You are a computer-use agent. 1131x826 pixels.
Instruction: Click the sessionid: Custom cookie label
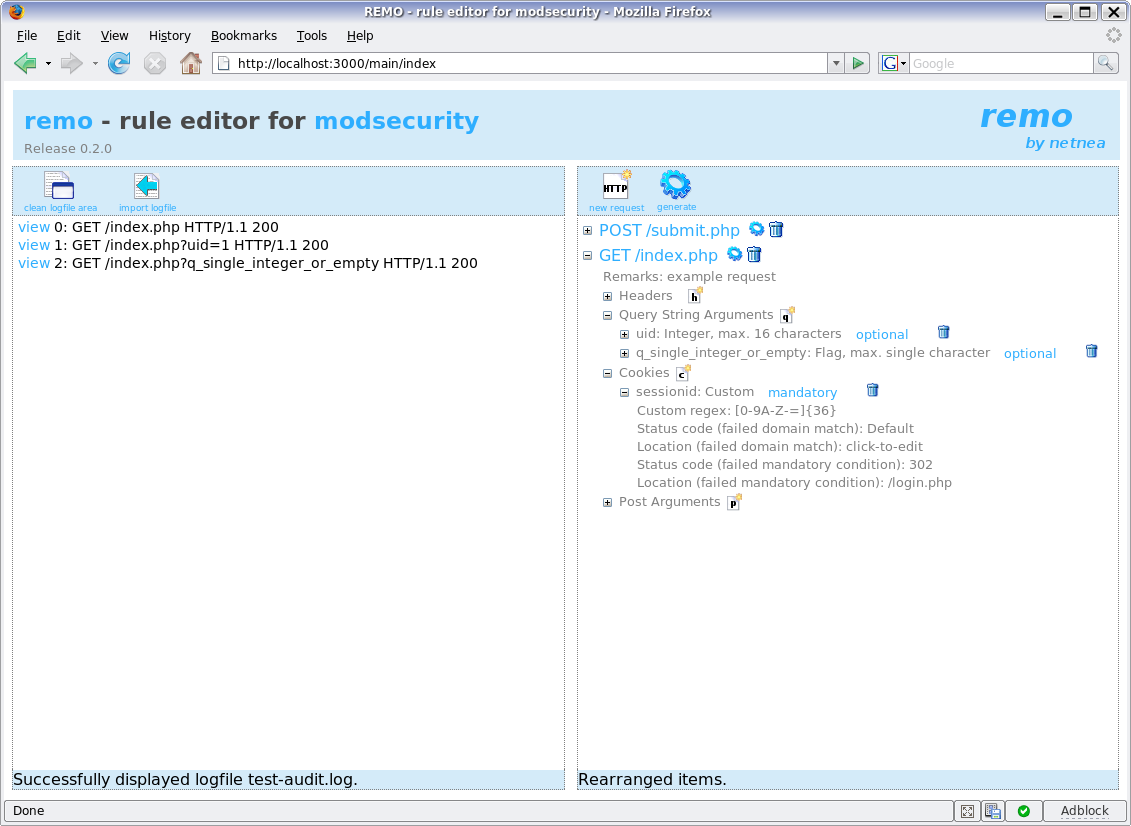coord(695,392)
